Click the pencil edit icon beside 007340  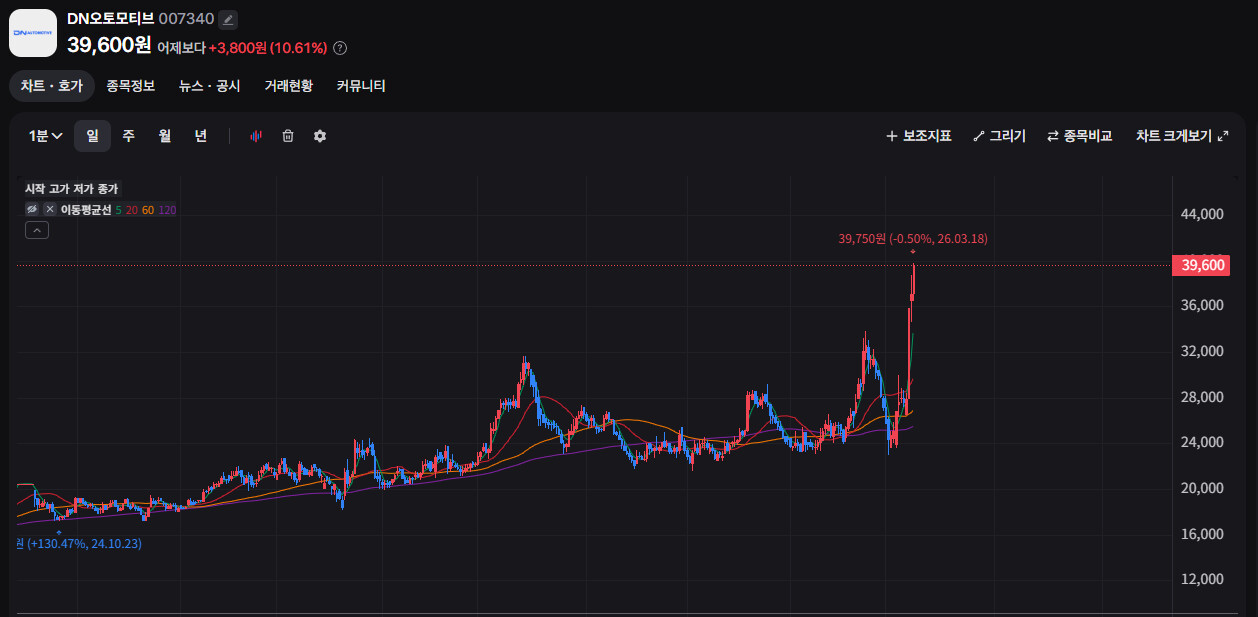click(x=228, y=19)
